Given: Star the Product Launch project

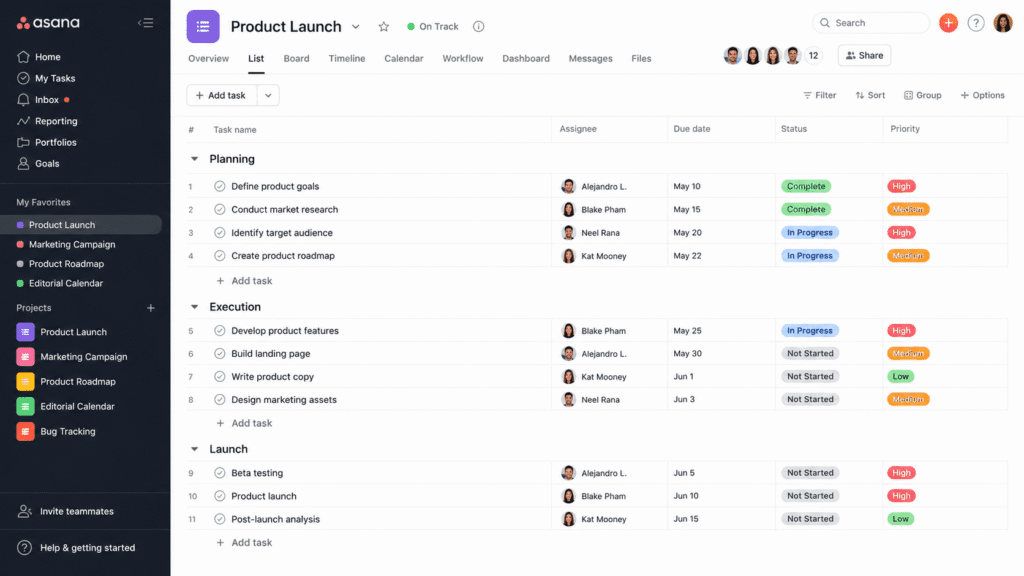Looking at the screenshot, I should [x=383, y=27].
